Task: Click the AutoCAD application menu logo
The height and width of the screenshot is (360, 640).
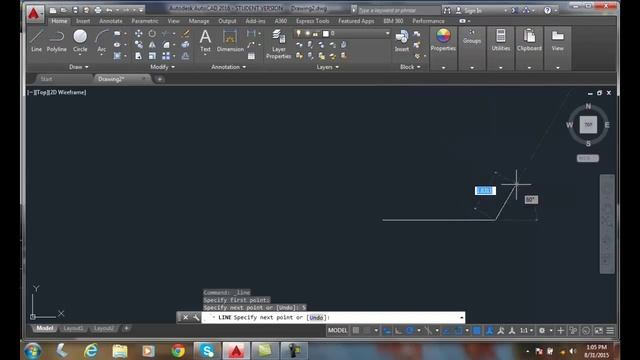Action: tap(34, 13)
